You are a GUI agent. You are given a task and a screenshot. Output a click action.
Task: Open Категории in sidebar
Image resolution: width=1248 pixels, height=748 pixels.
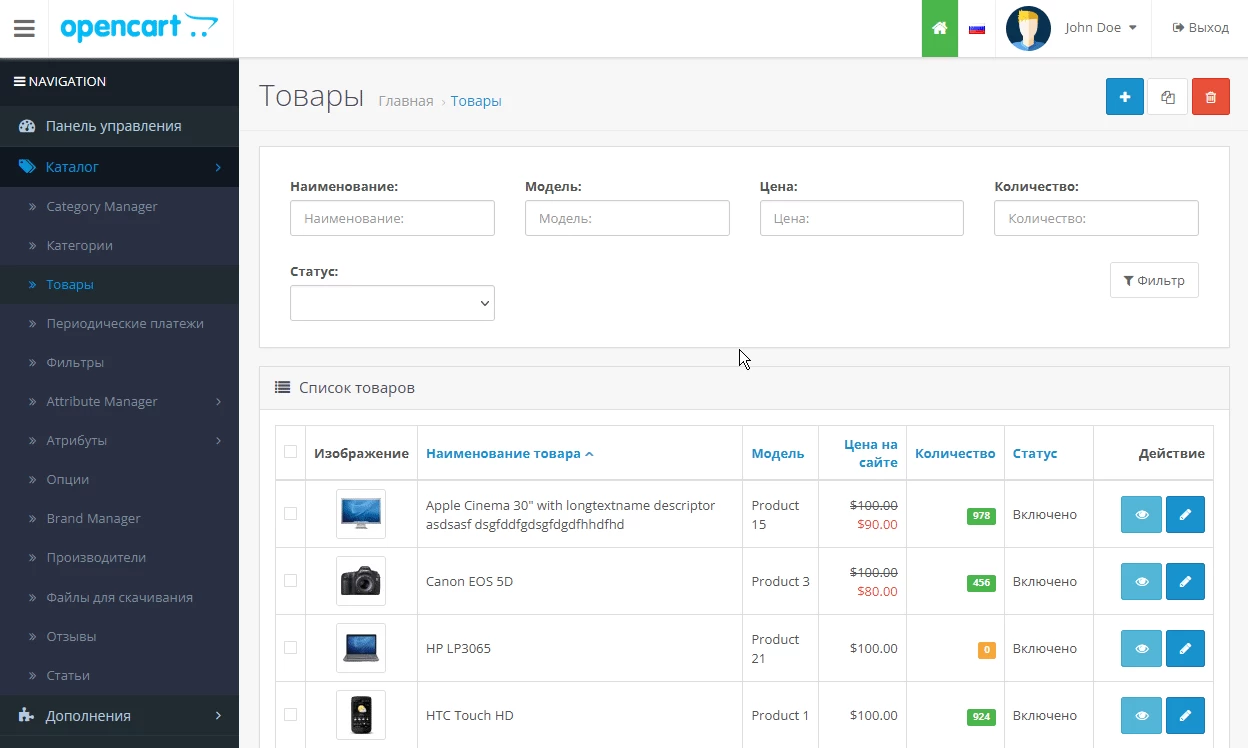[x=119, y=245]
